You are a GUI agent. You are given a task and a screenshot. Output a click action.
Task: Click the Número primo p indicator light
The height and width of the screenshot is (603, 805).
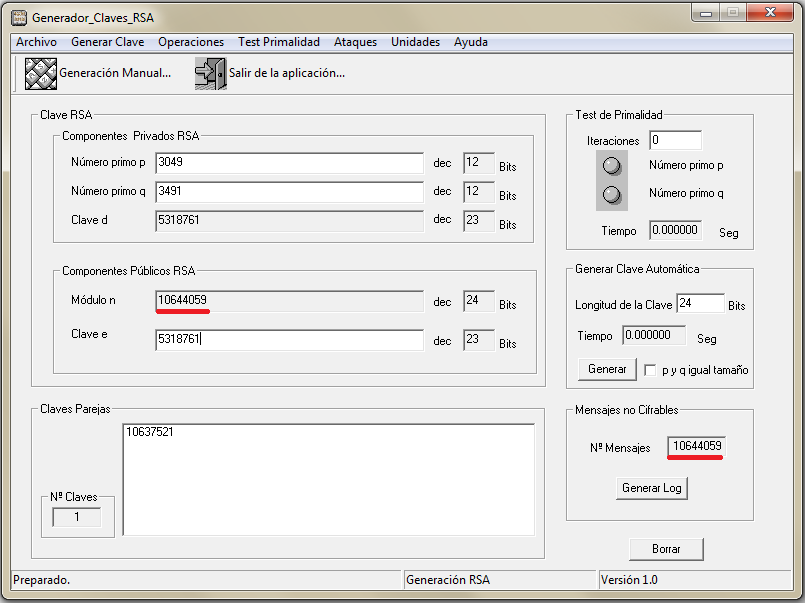(612, 166)
